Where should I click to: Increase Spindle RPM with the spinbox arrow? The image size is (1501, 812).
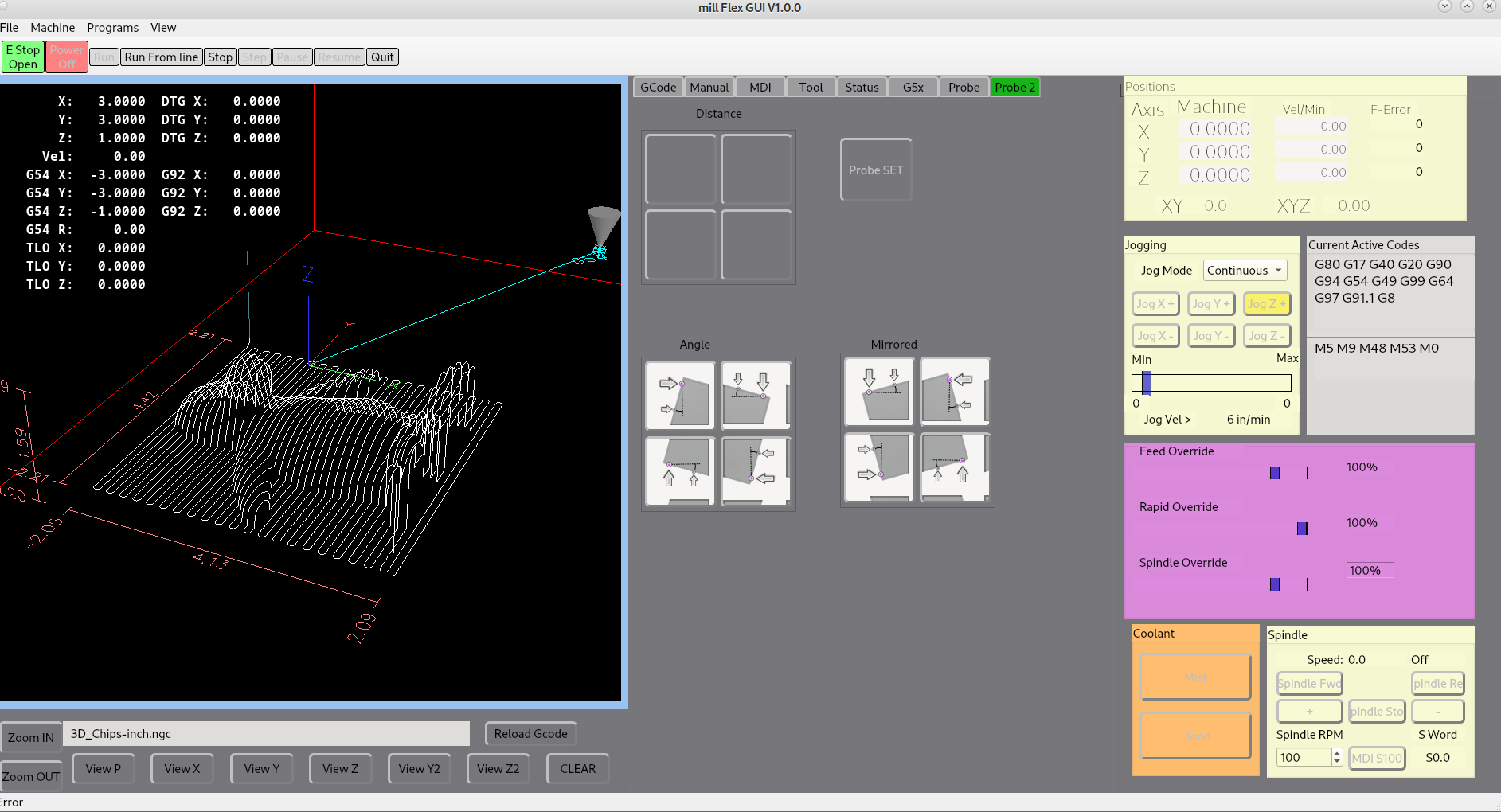1337,753
